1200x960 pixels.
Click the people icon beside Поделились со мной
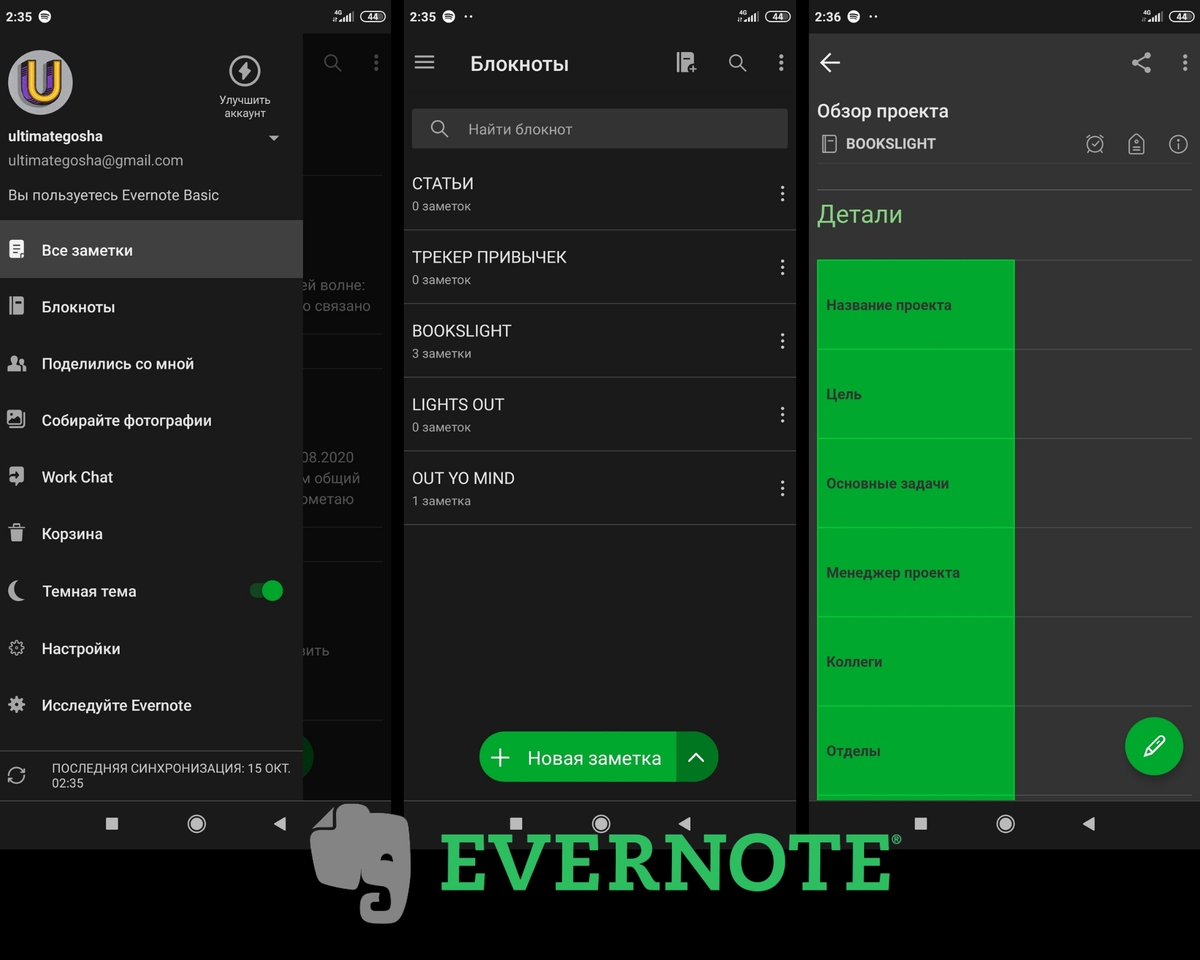17,364
